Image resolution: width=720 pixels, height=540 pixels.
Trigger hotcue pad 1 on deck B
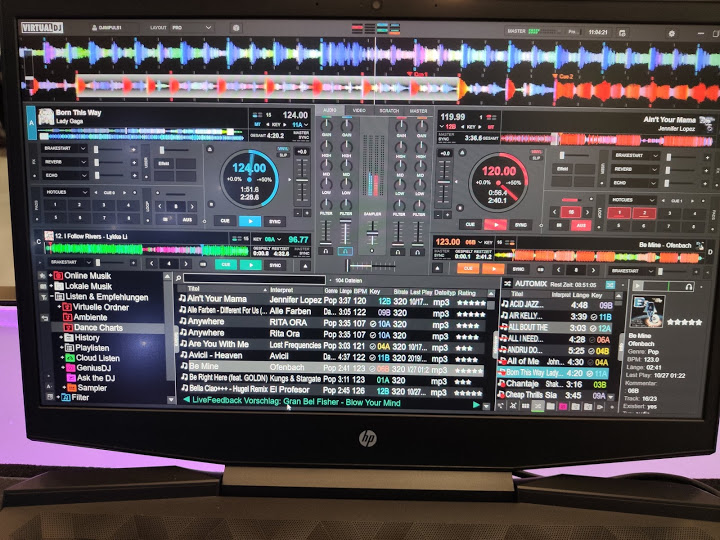point(619,213)
